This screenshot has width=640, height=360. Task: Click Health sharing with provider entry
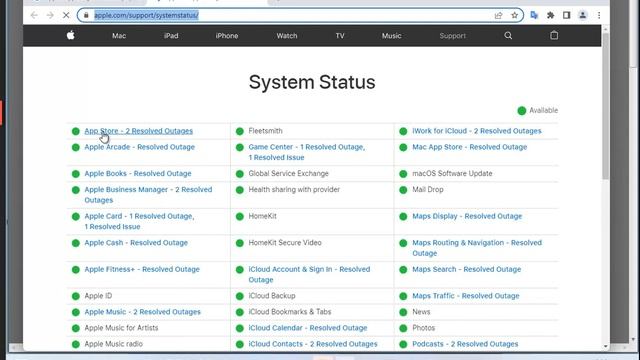(x=294, y=190)
